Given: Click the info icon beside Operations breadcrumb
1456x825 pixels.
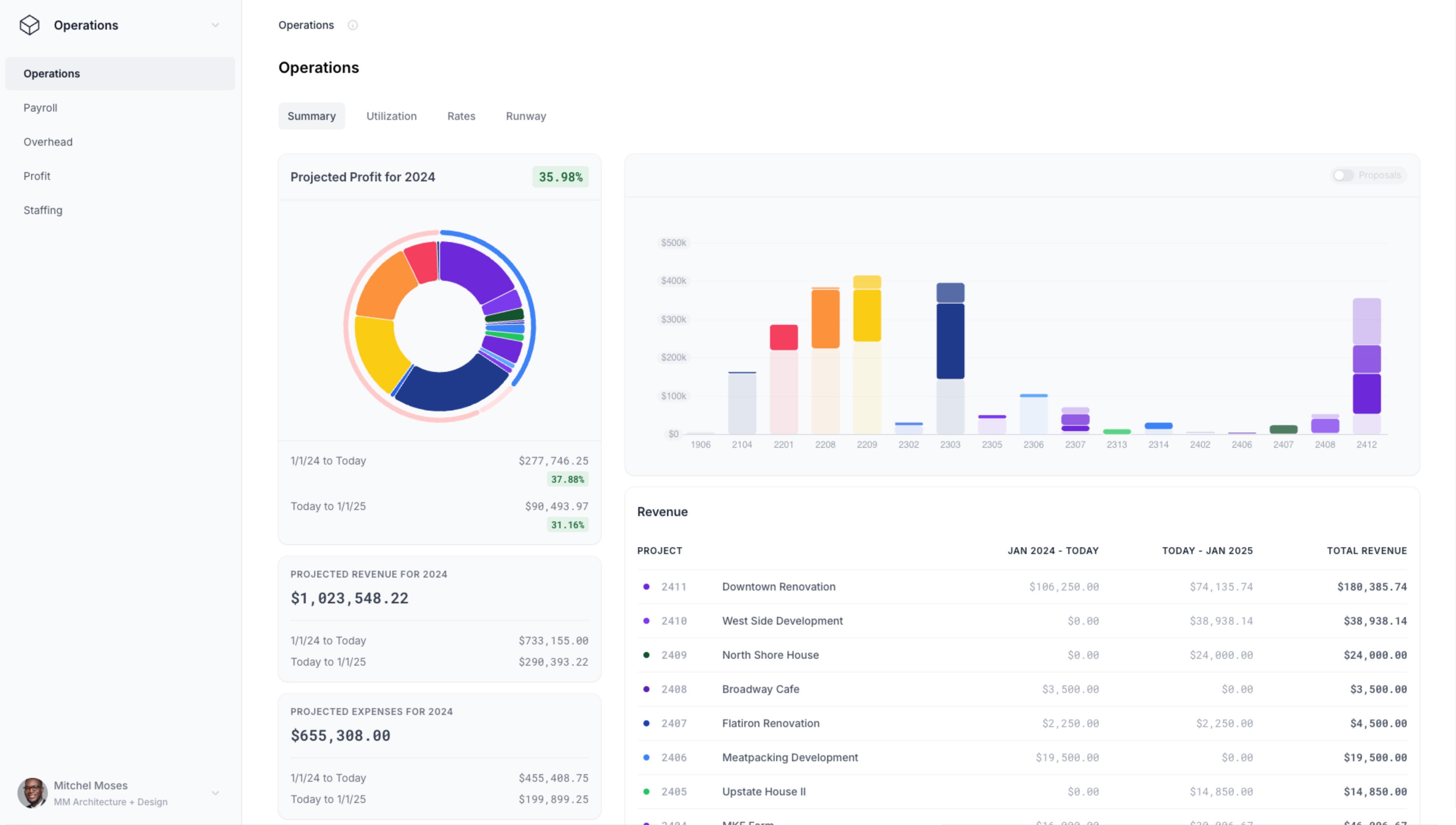Looking at the screenshot, I should coord(352,25).
